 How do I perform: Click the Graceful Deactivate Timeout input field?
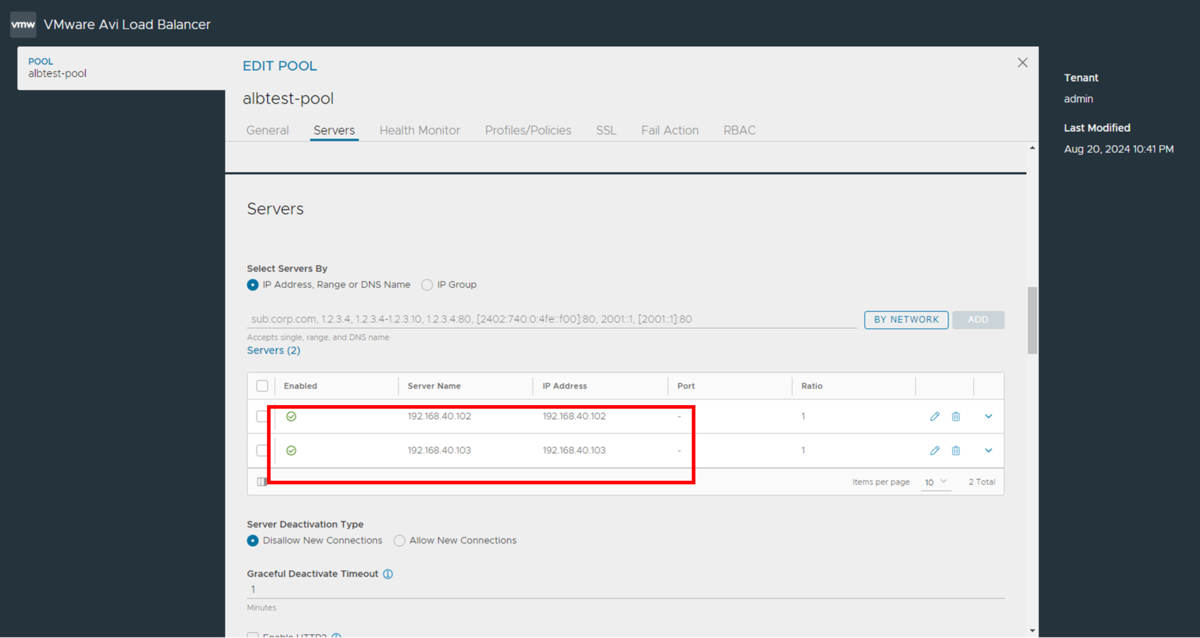click(x=625, y=590)
